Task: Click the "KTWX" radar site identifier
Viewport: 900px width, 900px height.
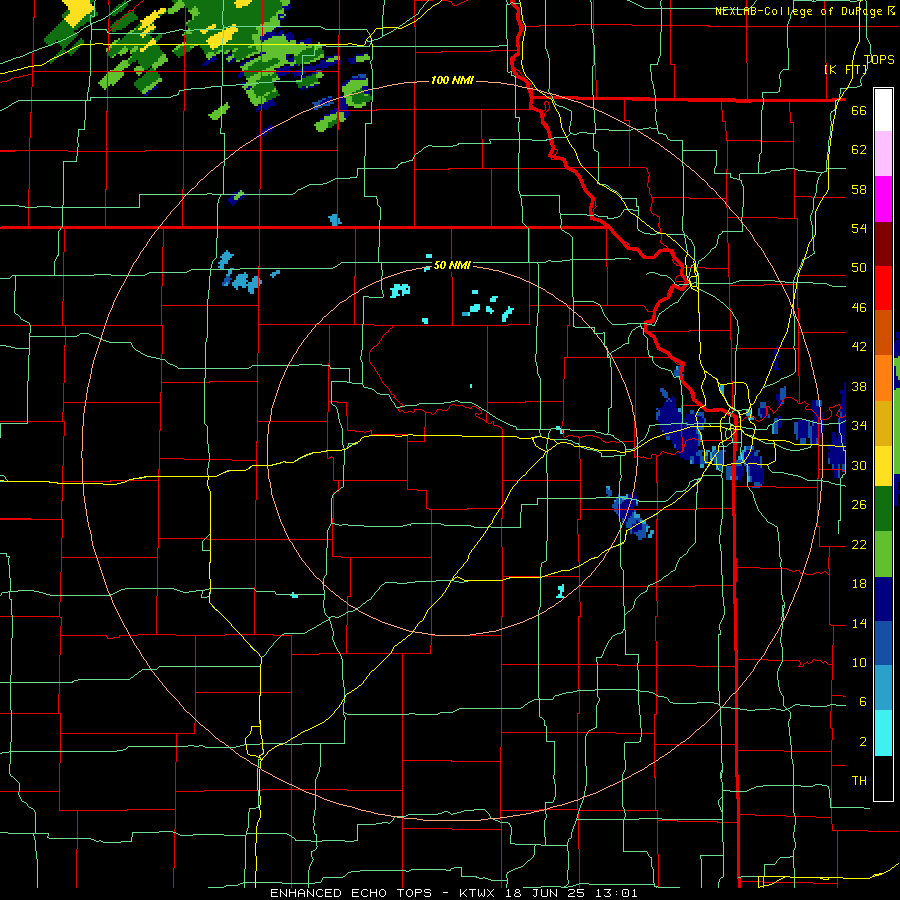Action: tap(476, 893)
